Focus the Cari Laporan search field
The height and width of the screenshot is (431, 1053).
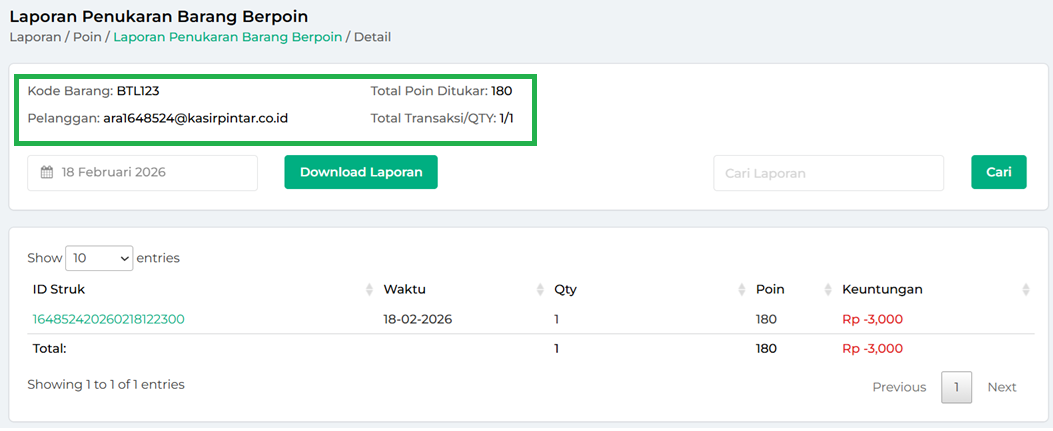coord(828,173)
